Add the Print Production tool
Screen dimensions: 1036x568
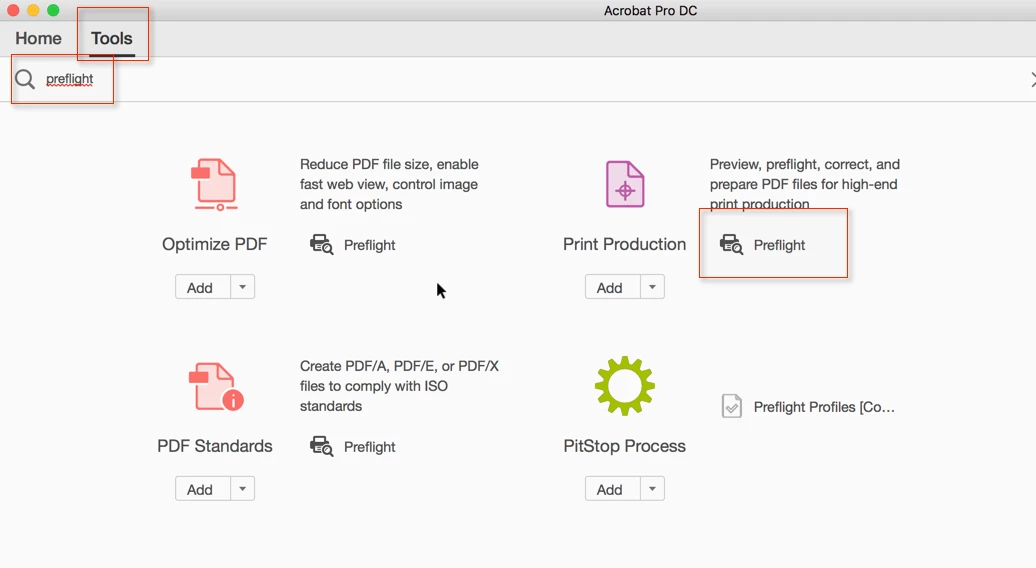[612, 287]
